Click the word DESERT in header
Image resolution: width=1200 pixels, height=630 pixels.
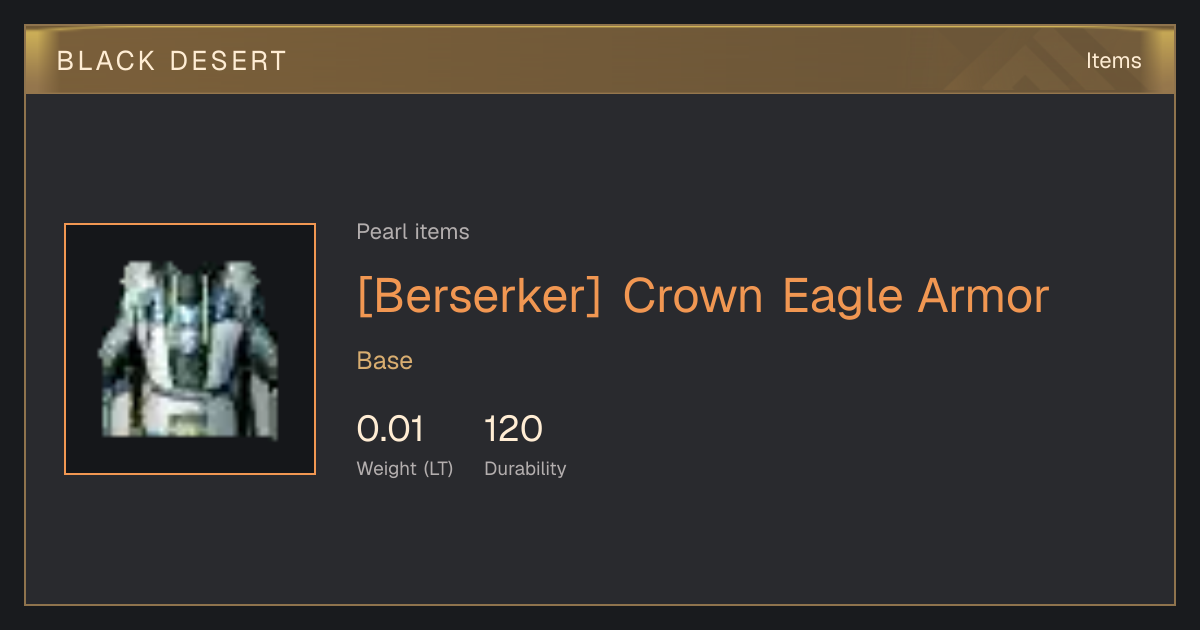tap(229, 61)
